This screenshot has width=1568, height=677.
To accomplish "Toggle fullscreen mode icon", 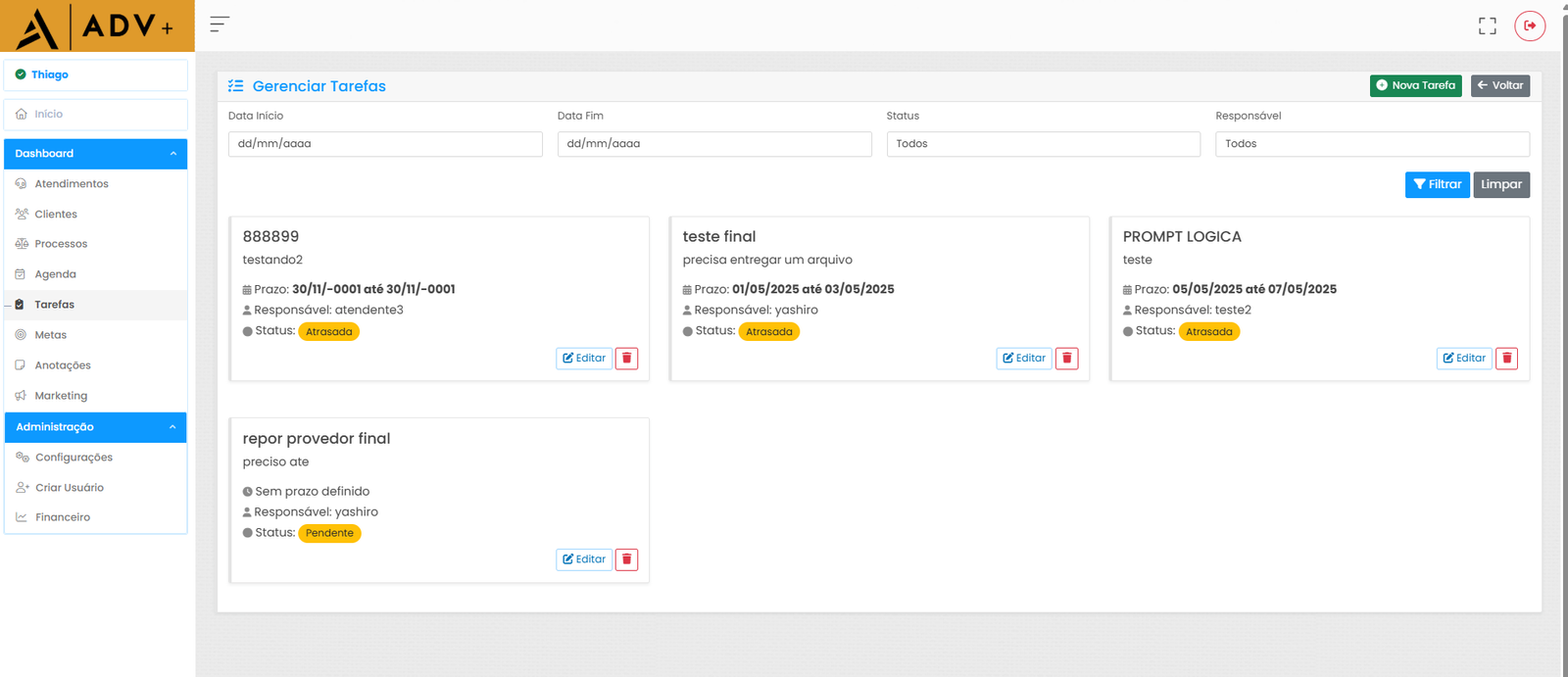I will [1487, 26].
